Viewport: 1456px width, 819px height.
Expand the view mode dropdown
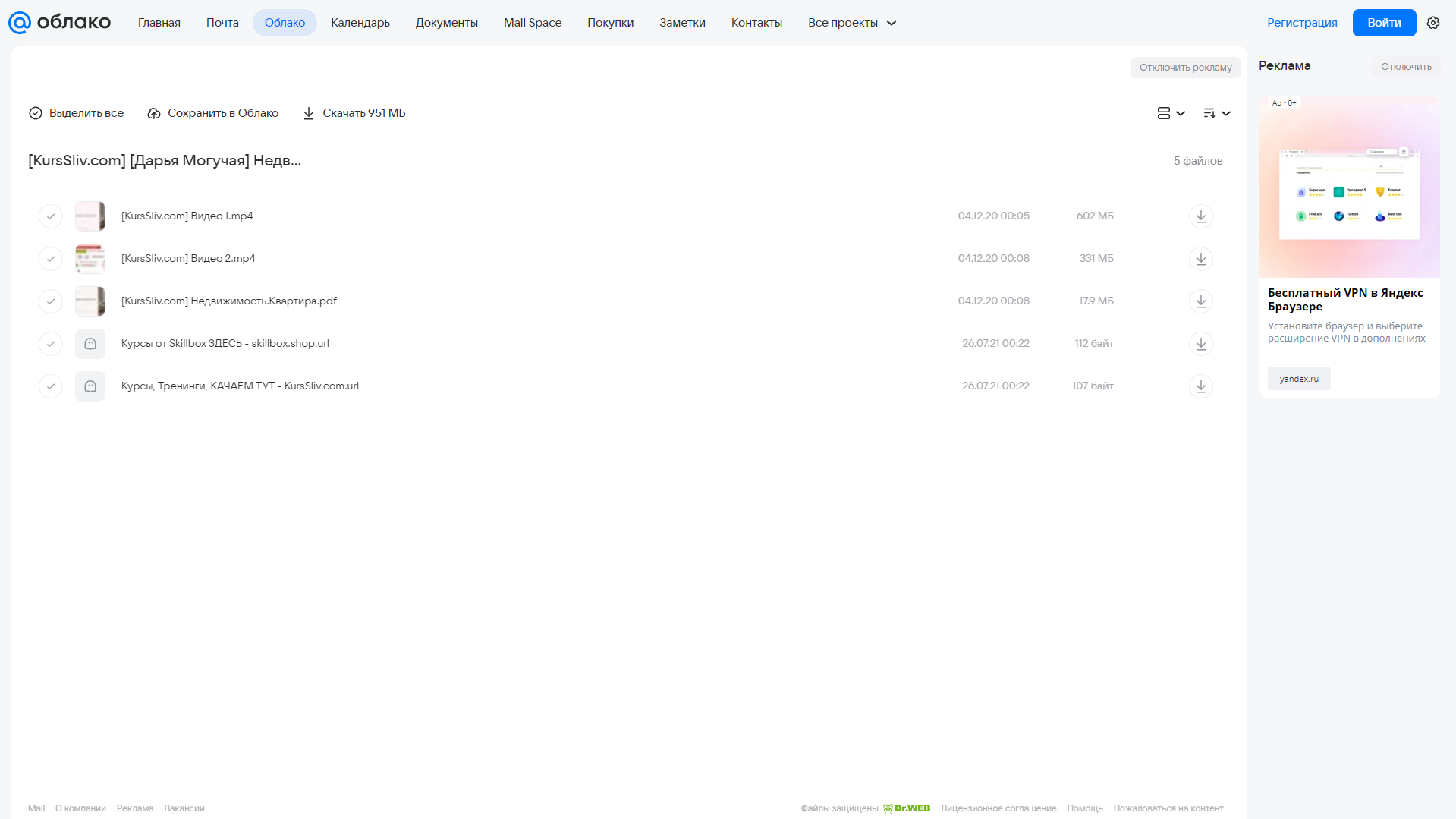[x=1171, y=113]
